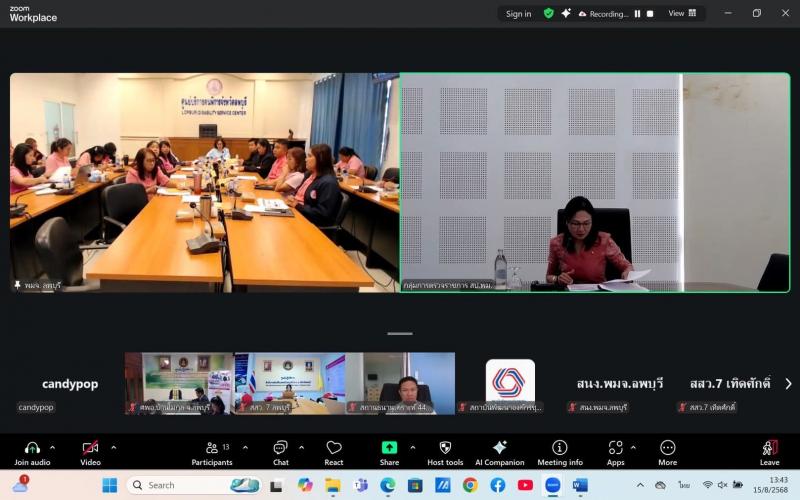Open React heart reactions
This screenshot has width=800, height=500.
(x=334, y=452)
